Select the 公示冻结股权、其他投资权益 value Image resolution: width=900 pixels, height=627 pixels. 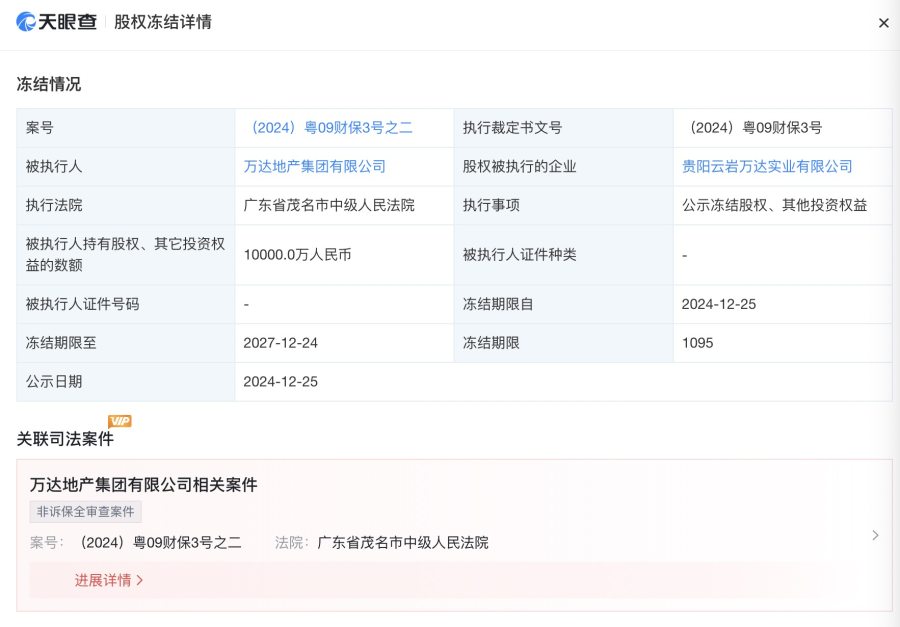(x=774, y=205)
